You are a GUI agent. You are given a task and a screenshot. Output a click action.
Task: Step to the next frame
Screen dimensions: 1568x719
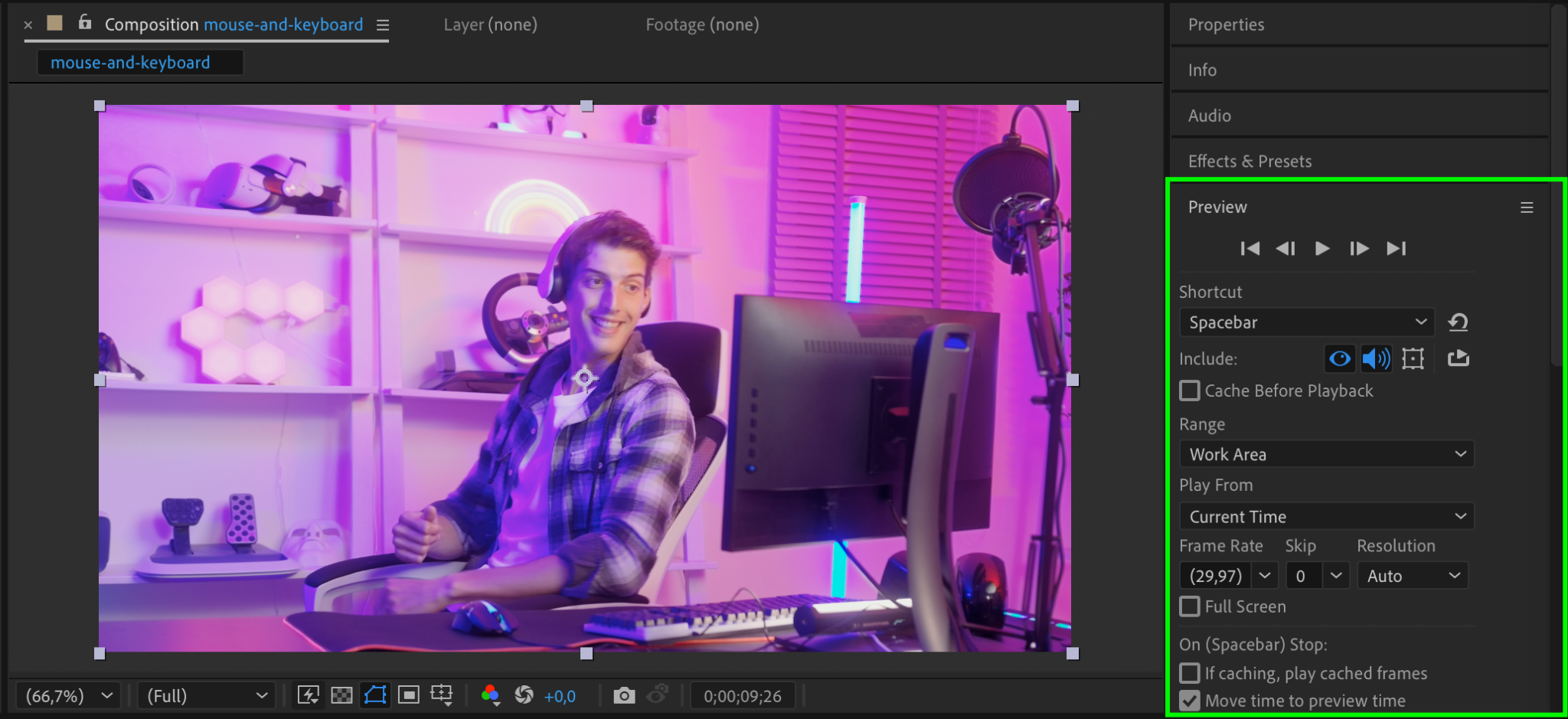[1359, 248]
